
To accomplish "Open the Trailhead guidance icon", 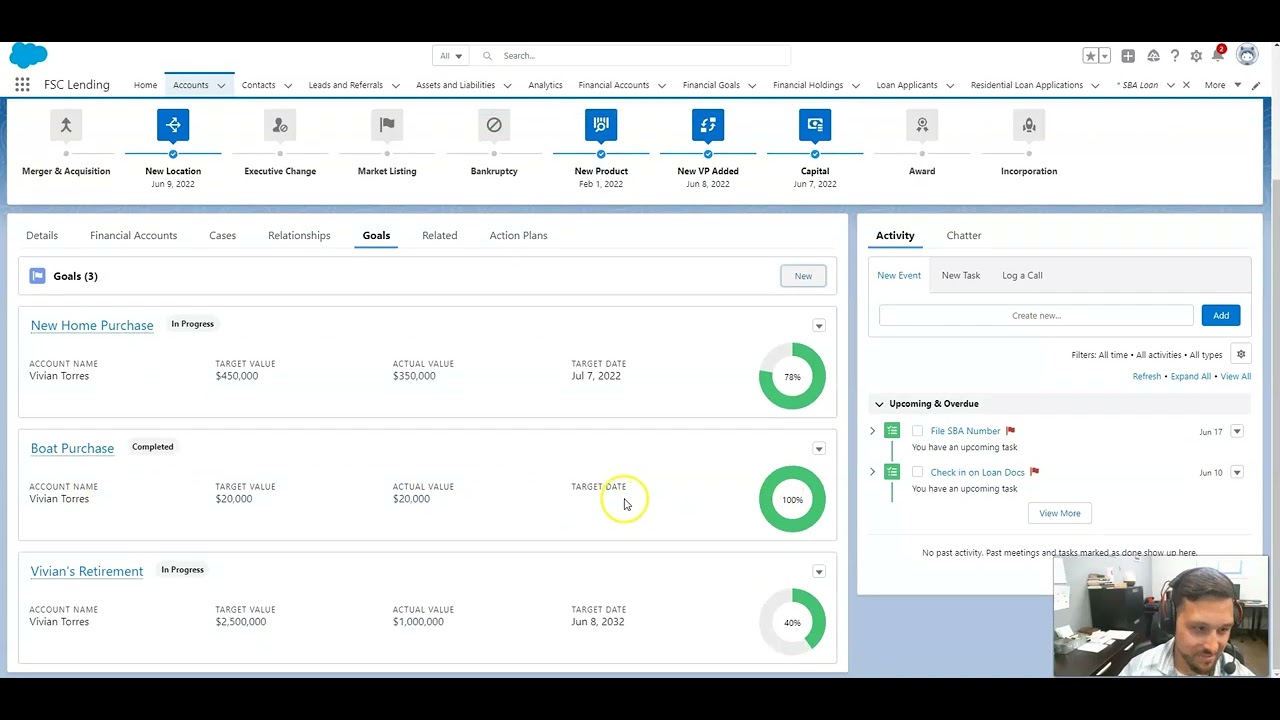I will (x=1153, y=56).
